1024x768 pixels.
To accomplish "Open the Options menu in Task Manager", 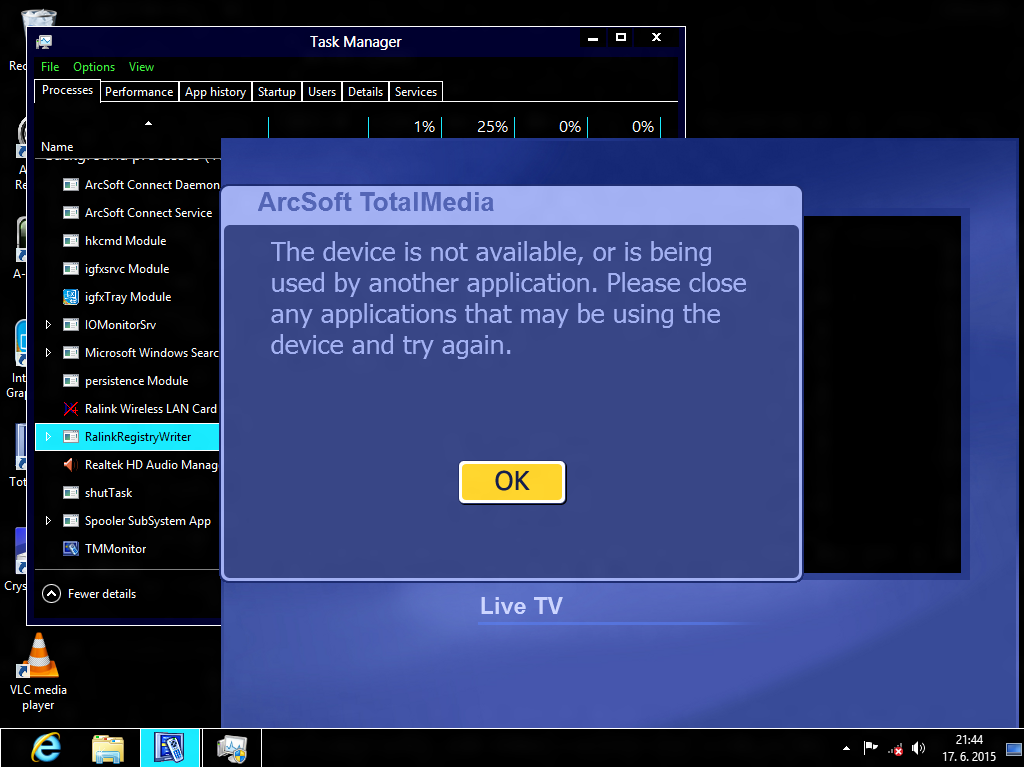I will pyautogui.click(x=93, y=67).
